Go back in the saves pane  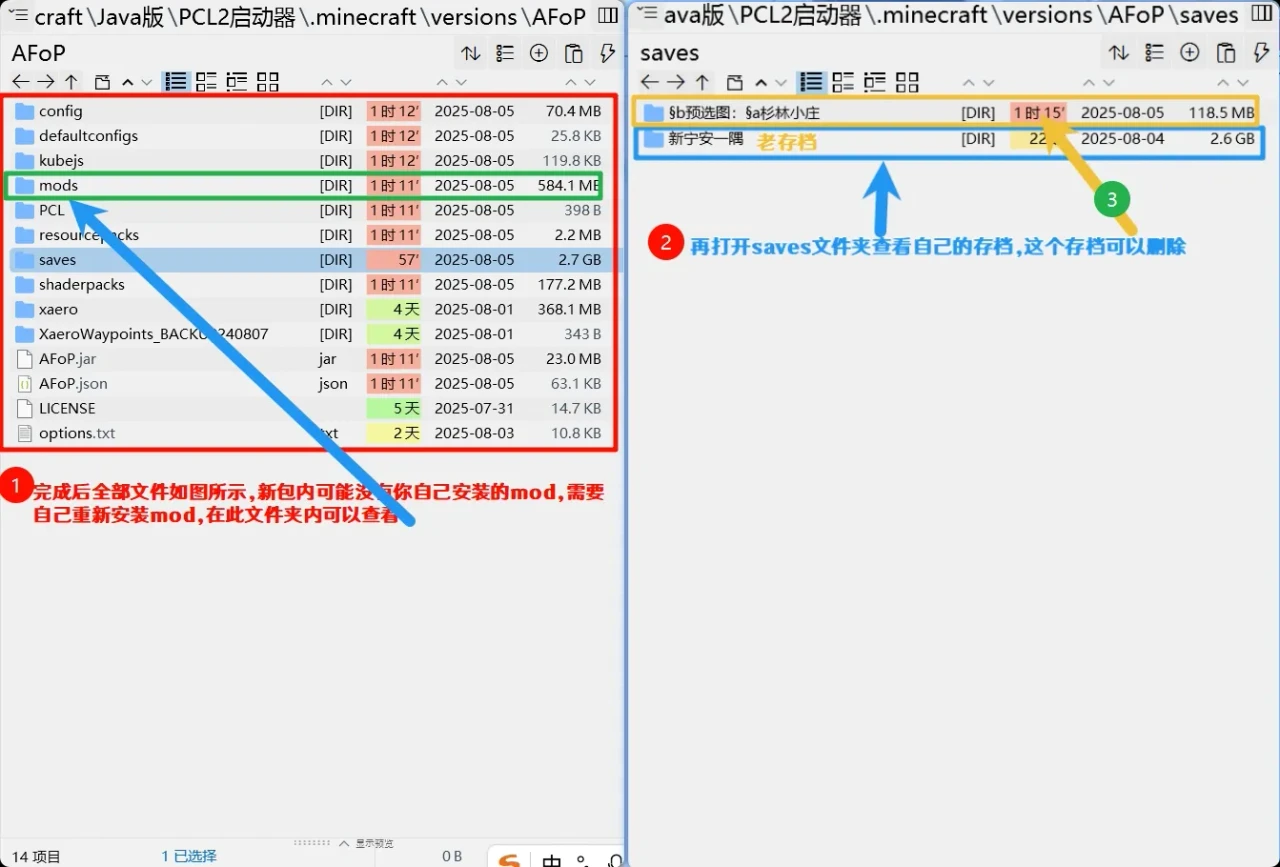pyautogui.click(x=650, y=82)
